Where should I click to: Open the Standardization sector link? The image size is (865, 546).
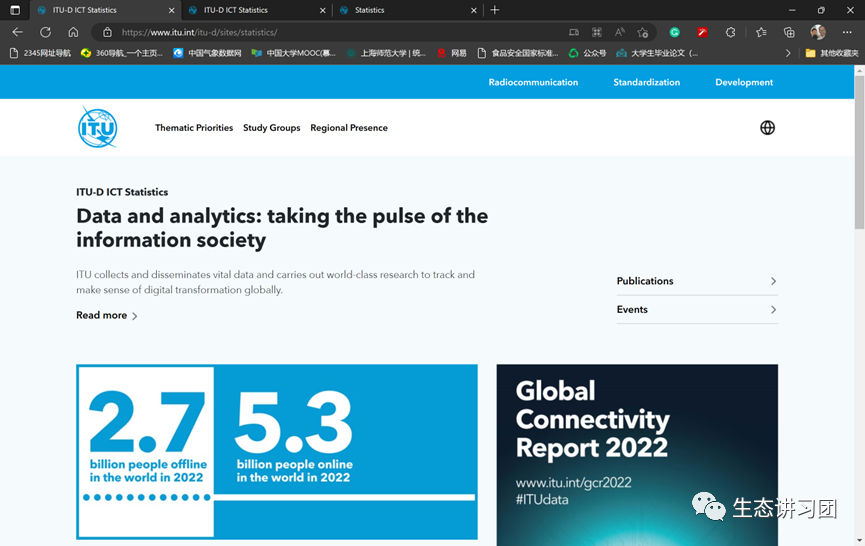647,82
